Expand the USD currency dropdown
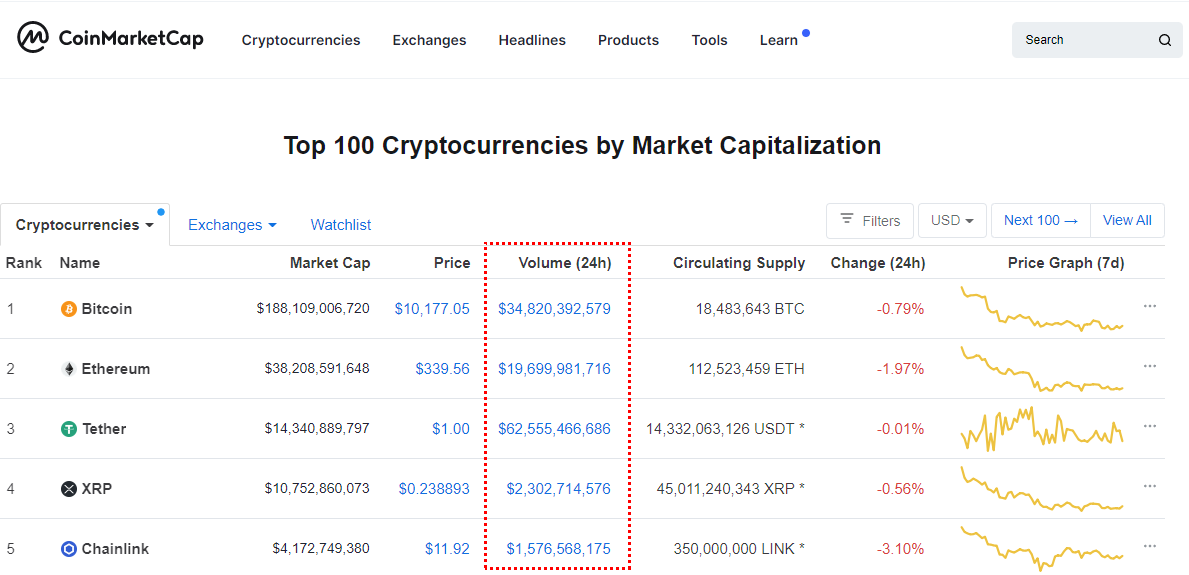The width and height of the screenshot is (1189, 575). click(952, 221)
